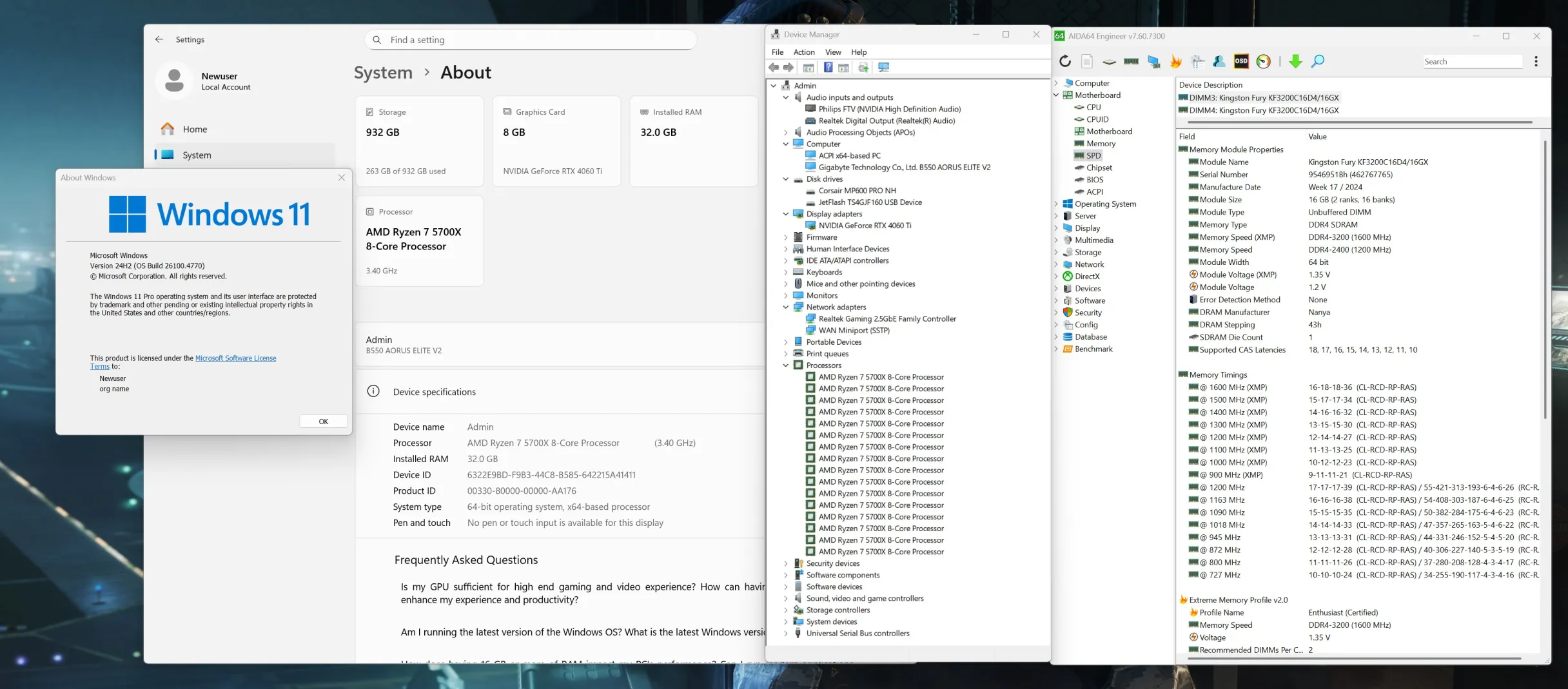Click the Graphics Card 8 GB card

pos(556,141)
